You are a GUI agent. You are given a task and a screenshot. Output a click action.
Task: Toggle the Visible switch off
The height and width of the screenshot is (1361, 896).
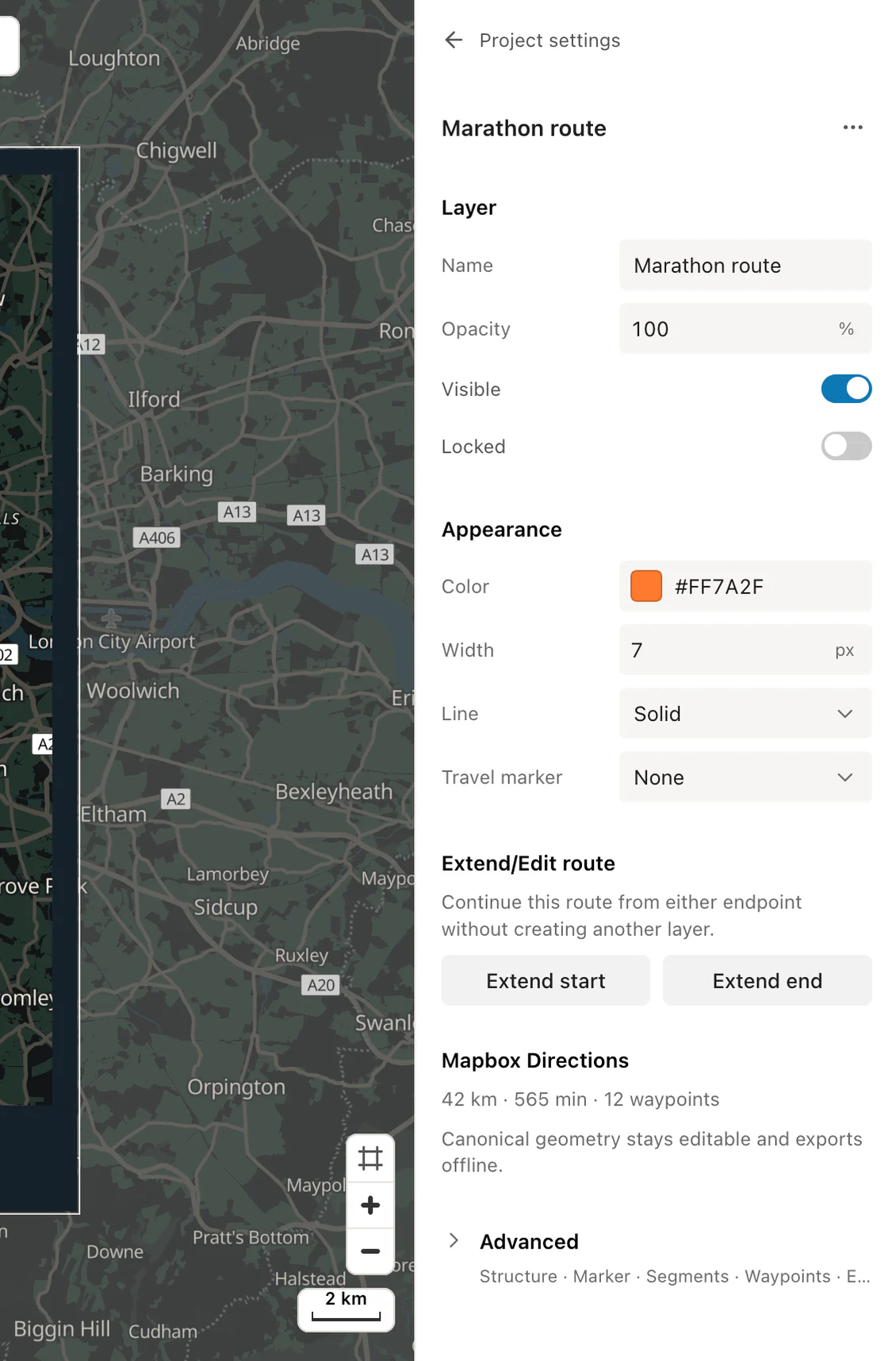point(846,389)
